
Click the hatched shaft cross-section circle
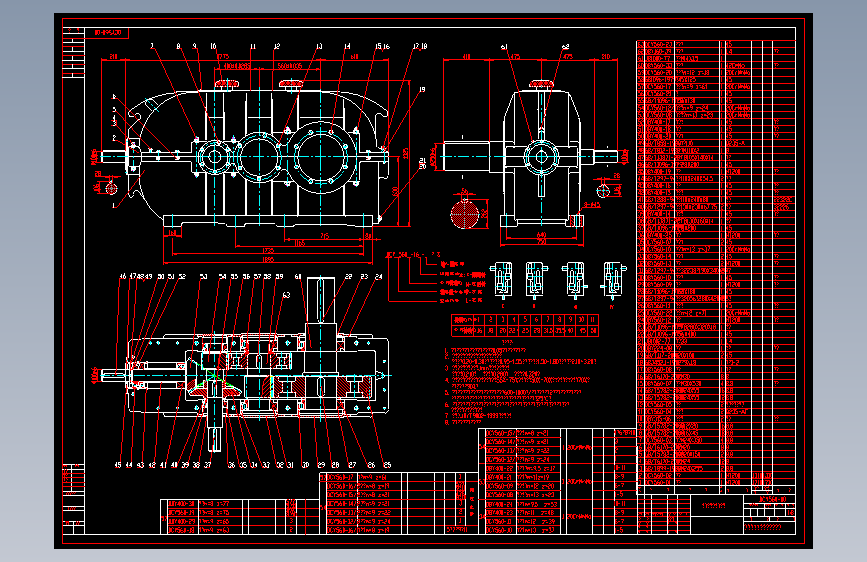(464, 215)
